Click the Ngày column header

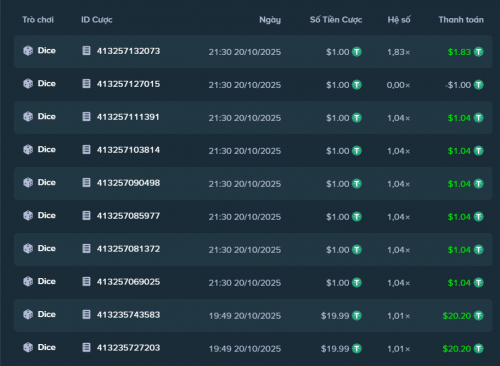click(x=270, y=20)
